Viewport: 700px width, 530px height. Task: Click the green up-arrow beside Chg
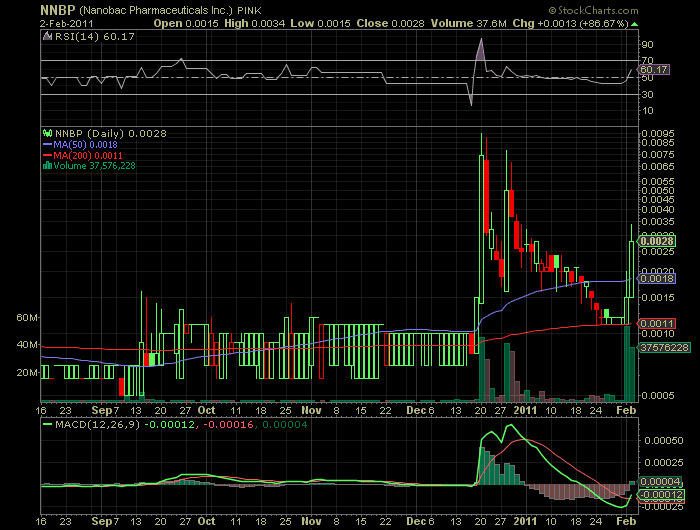[x=634, y=24]
